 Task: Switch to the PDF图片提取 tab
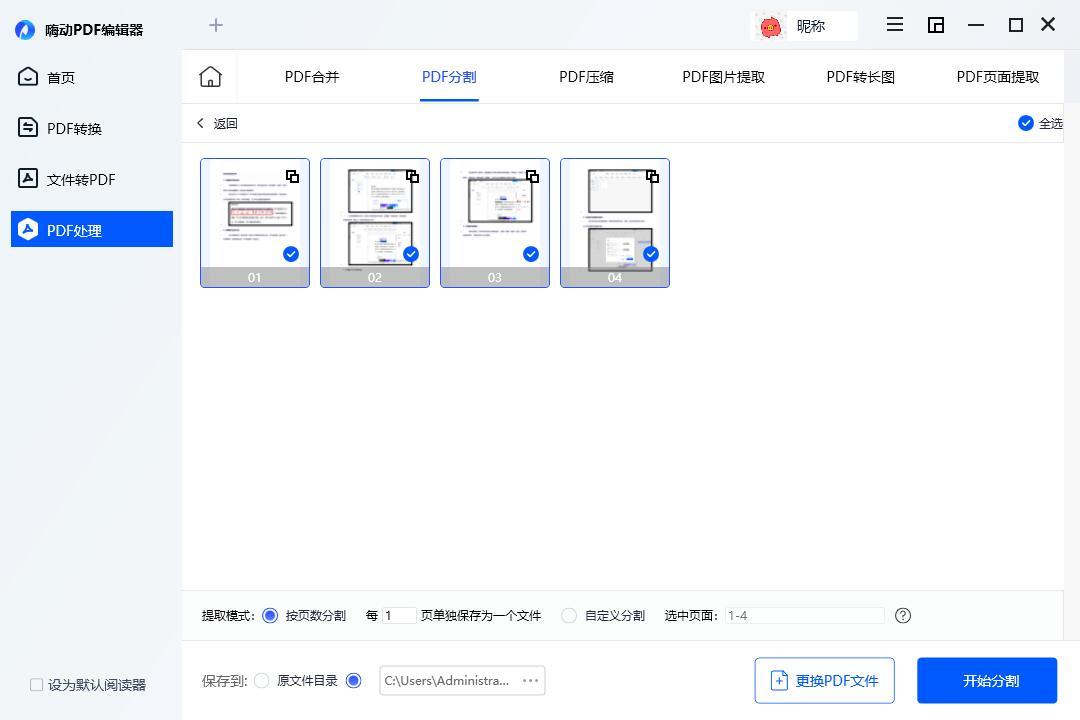723,77
